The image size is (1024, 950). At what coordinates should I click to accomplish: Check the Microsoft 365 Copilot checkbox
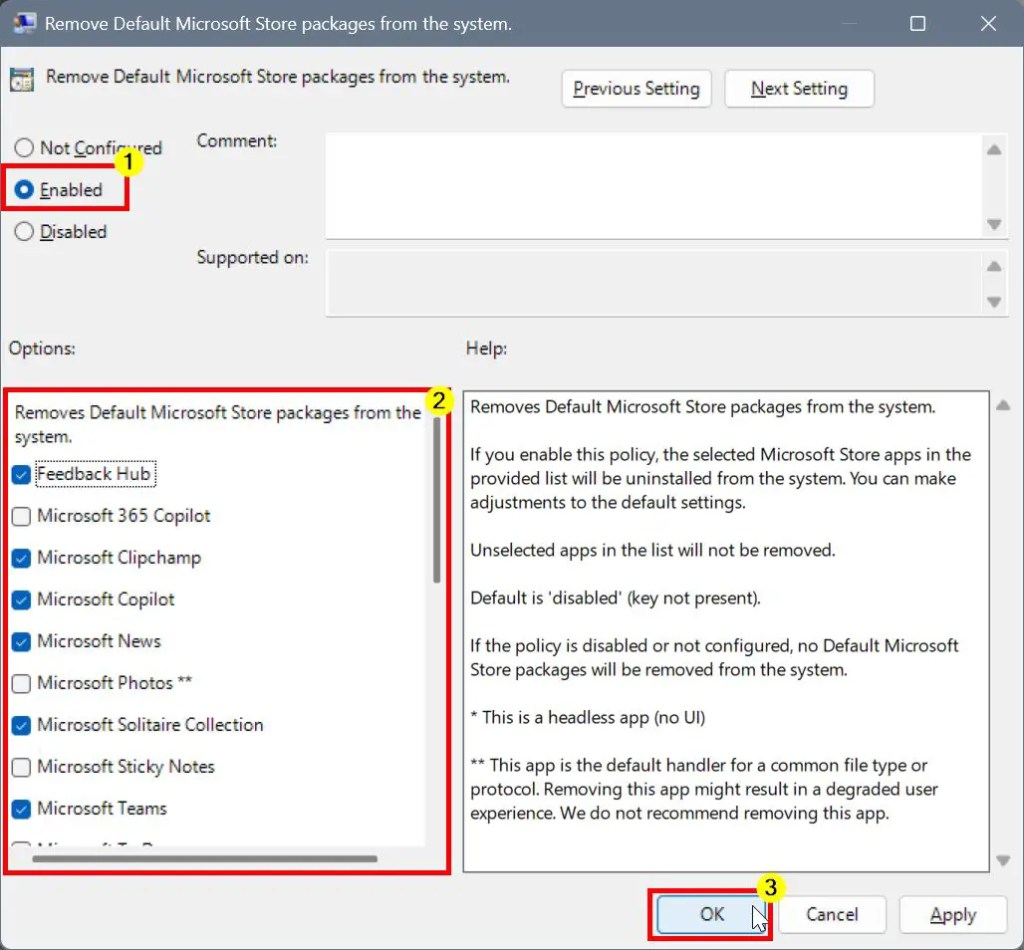pyautogui.click(x=22, y=516)
